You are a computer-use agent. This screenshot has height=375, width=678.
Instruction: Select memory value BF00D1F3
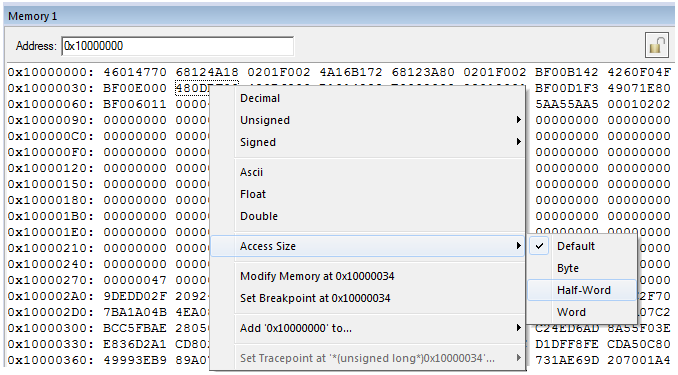coord(566,88)
